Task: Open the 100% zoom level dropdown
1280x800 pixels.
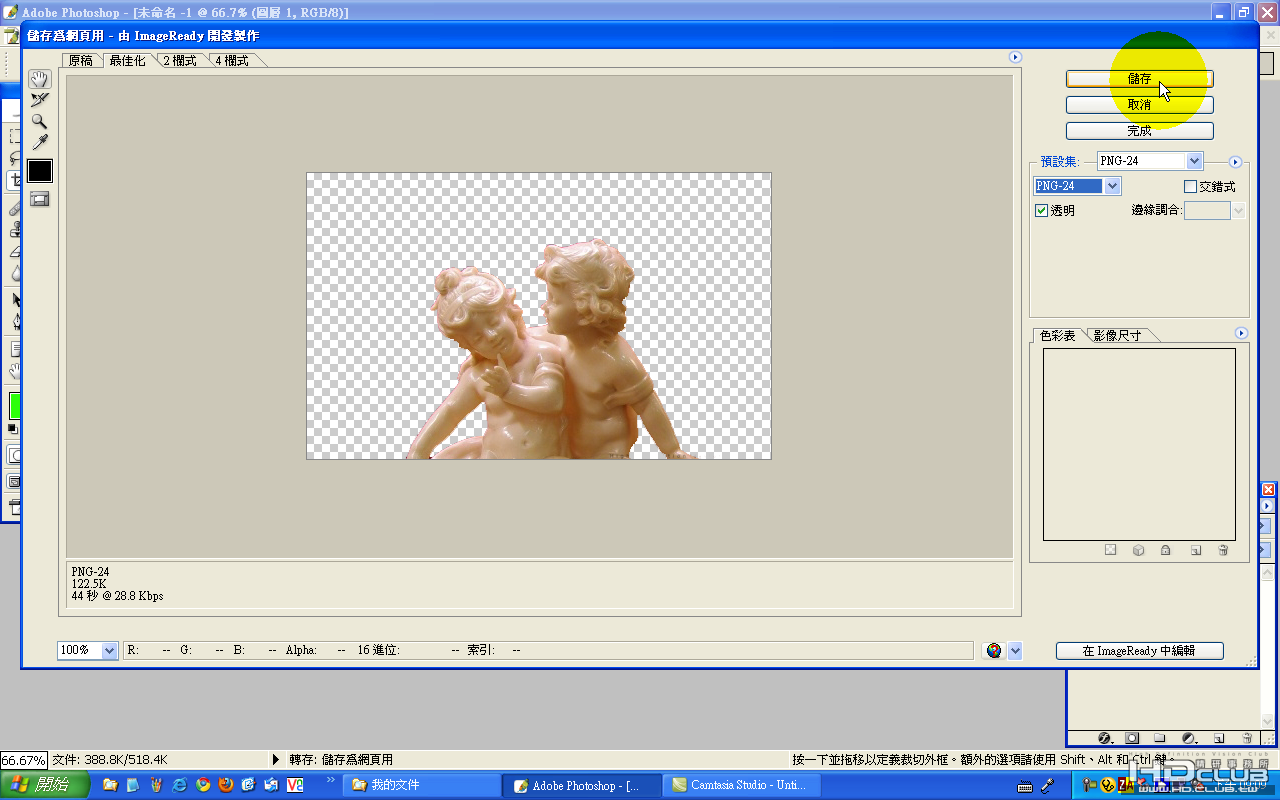Action: pyautogui.click(x=88, y=650)
